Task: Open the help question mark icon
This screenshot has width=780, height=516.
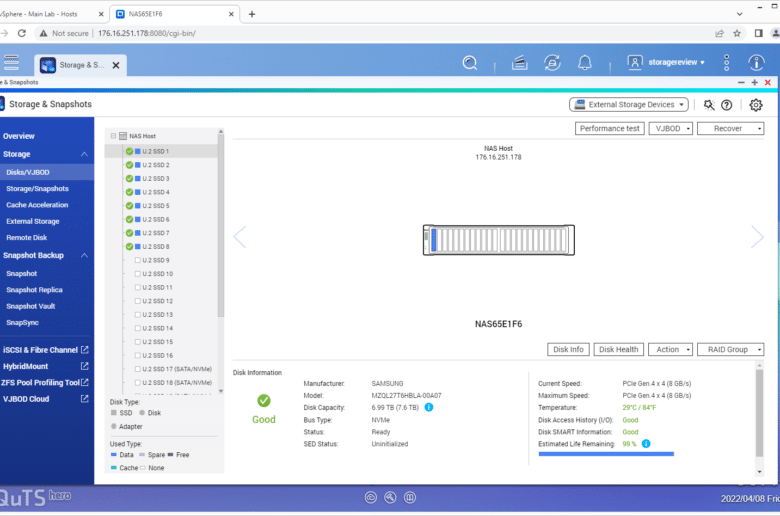Action: (x=727, y=104)
